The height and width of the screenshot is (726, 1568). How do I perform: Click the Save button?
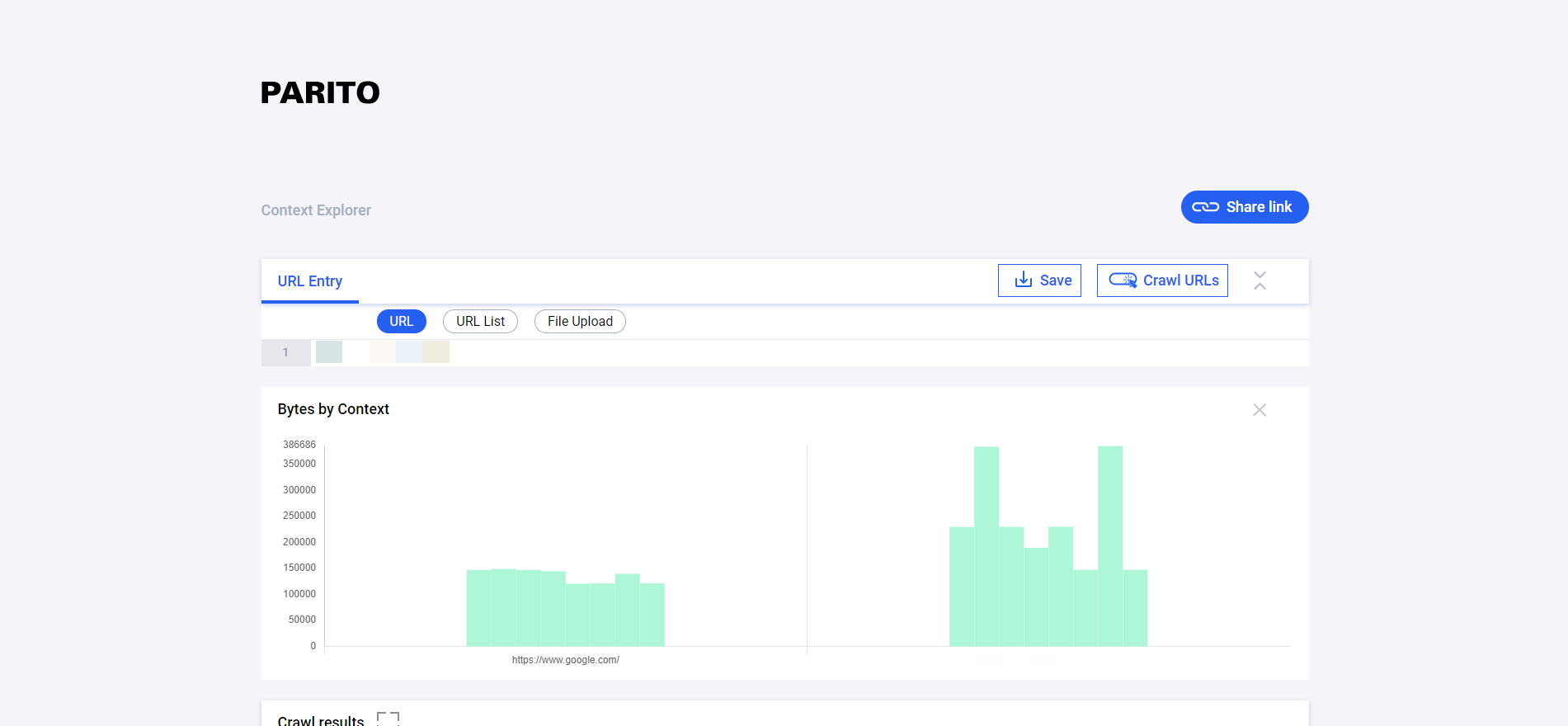coord(1039,280)
